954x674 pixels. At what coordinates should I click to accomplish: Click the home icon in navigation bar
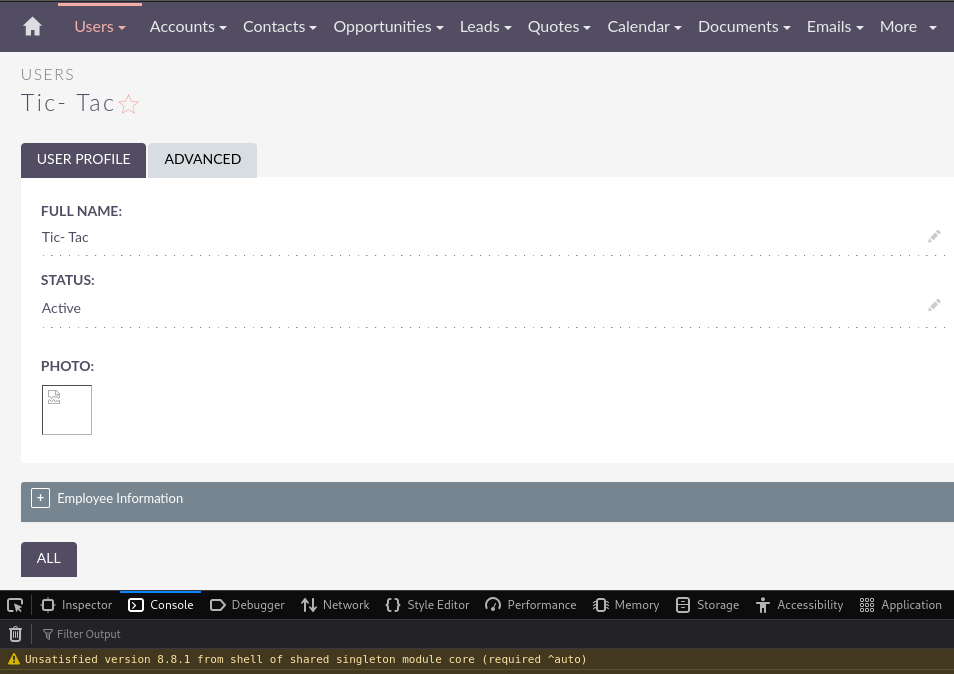pos(32,27)
